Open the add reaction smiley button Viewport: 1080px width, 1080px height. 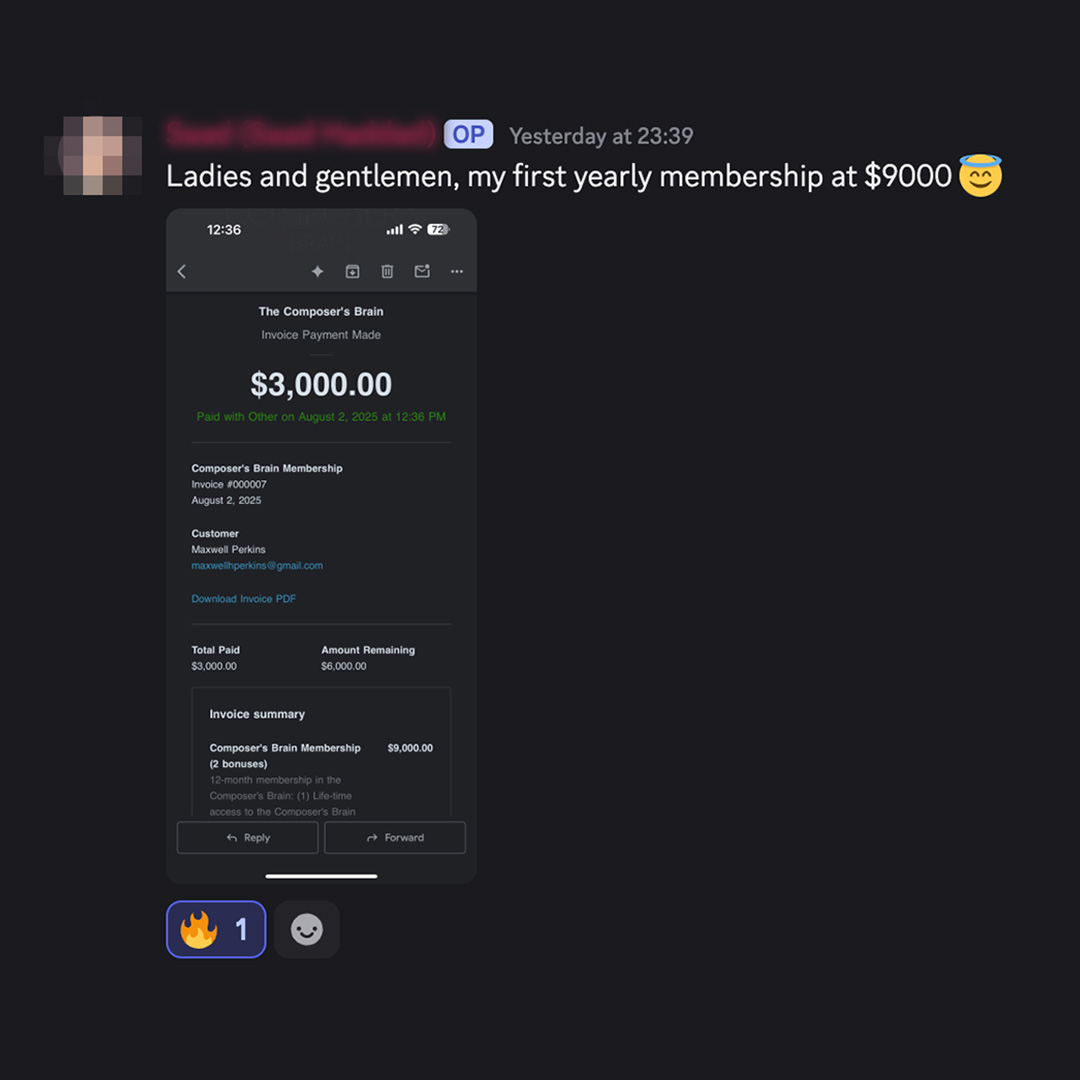(x=307, y=929)
